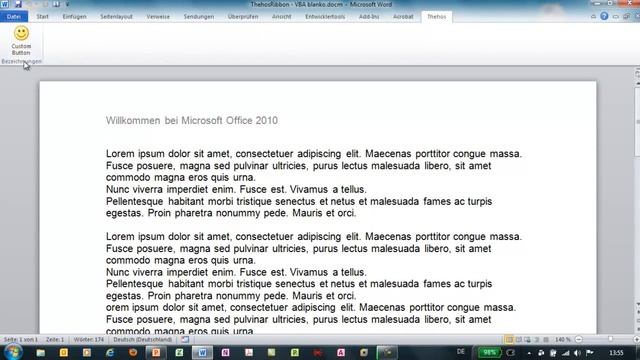This screenshot has width=640, height=360.
Task: Click the 13:55 system clock
Action: [x=616, y=353]
